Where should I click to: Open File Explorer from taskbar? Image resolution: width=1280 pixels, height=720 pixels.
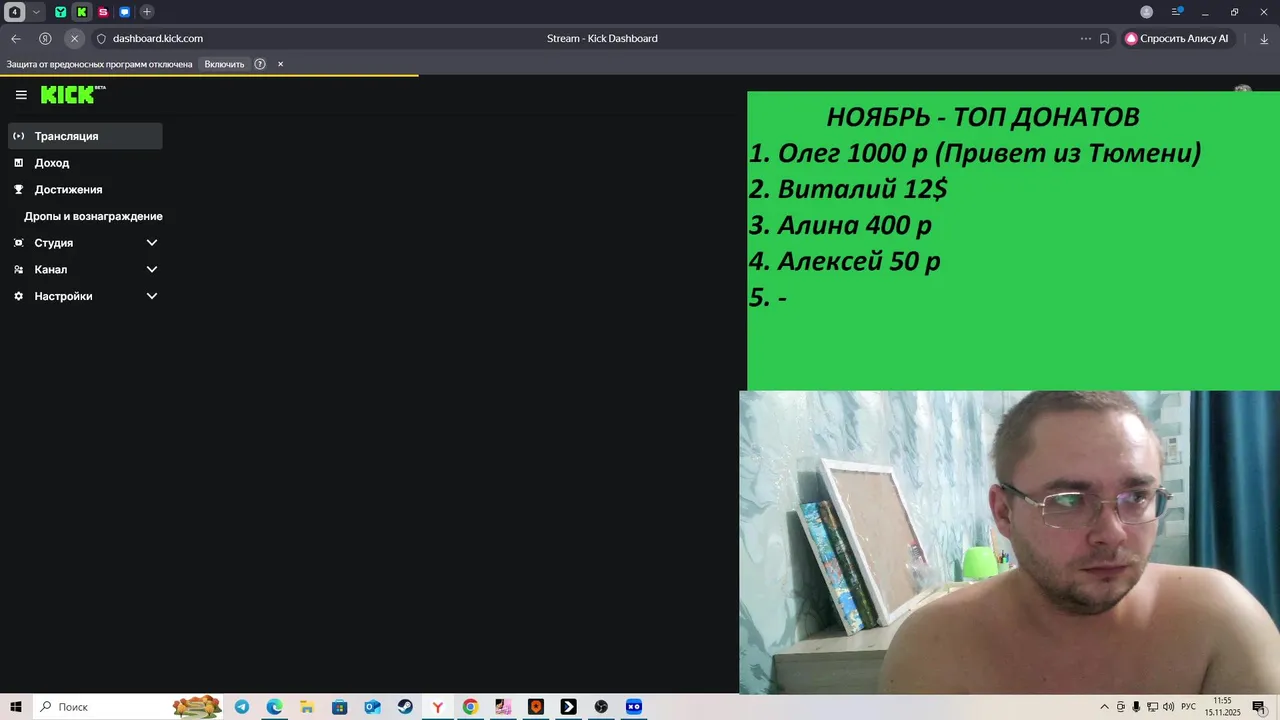tap(307, 707)
